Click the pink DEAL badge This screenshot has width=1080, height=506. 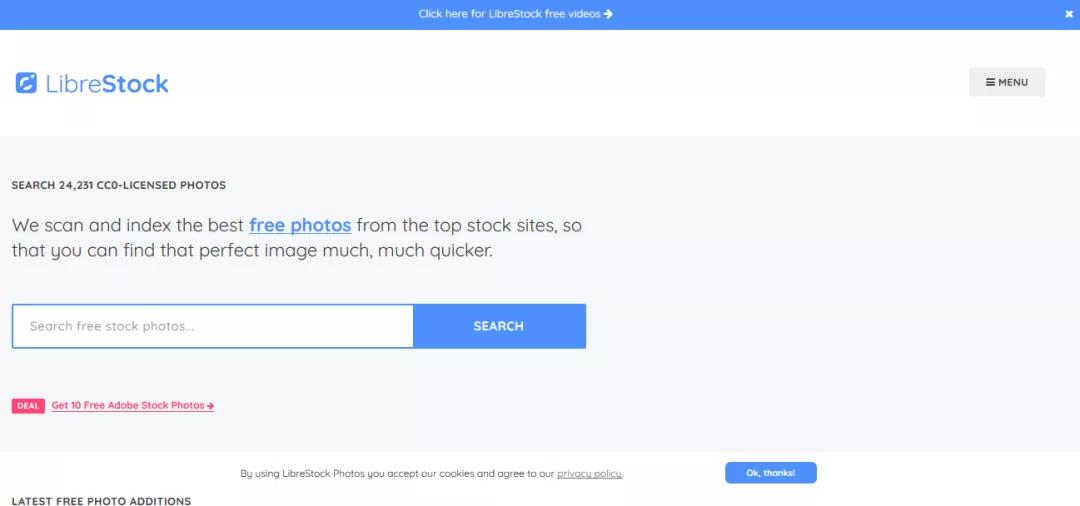[28, 405]
